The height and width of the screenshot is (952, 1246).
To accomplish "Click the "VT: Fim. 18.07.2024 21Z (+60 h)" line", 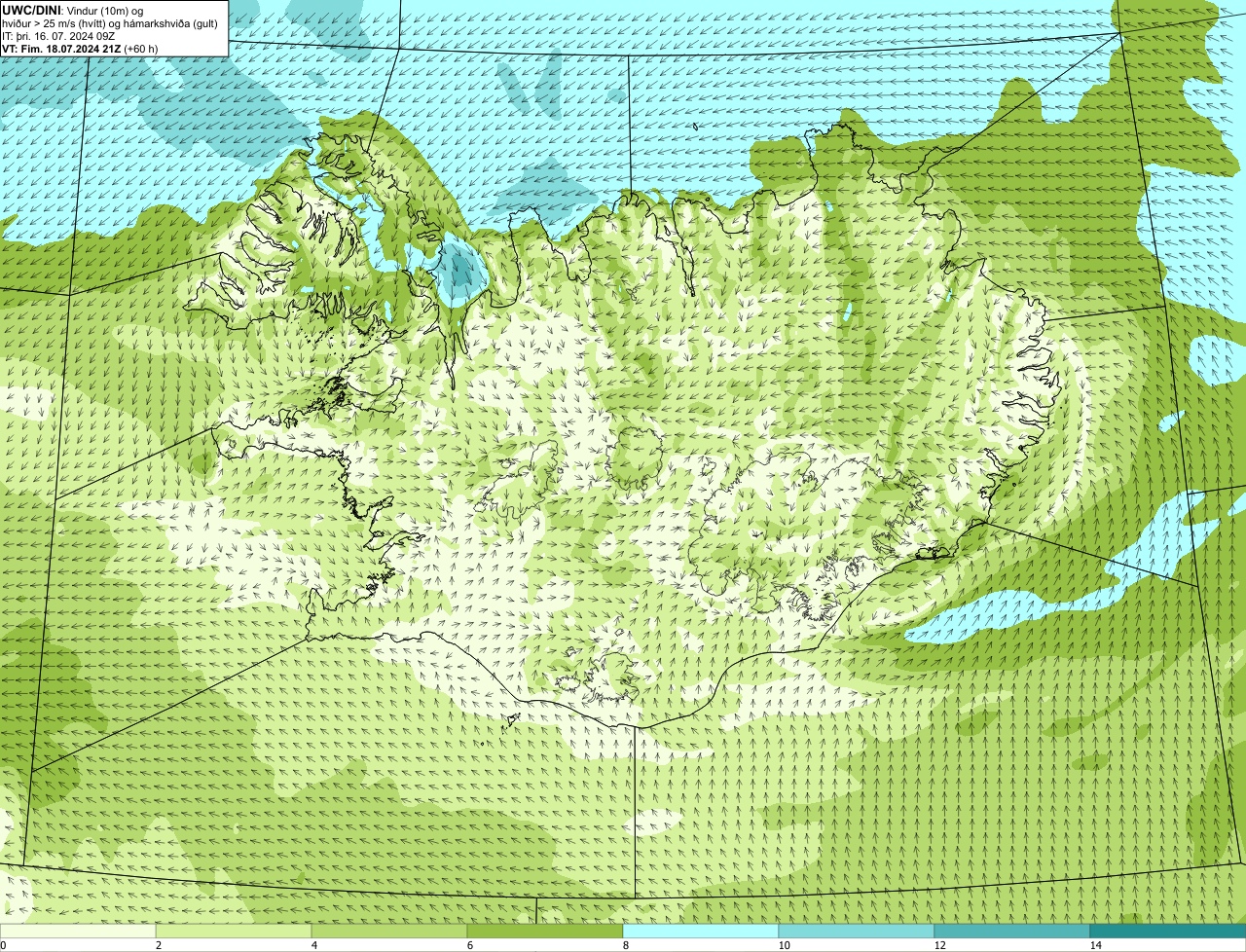I will pos(80,49).
